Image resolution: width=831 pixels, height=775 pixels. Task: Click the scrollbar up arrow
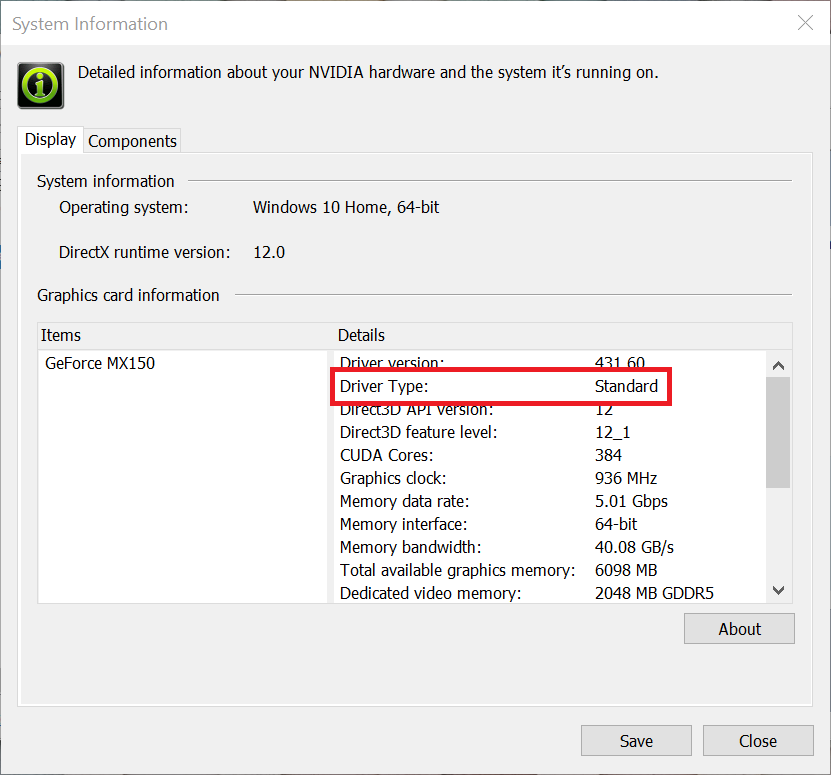(778, 365)
